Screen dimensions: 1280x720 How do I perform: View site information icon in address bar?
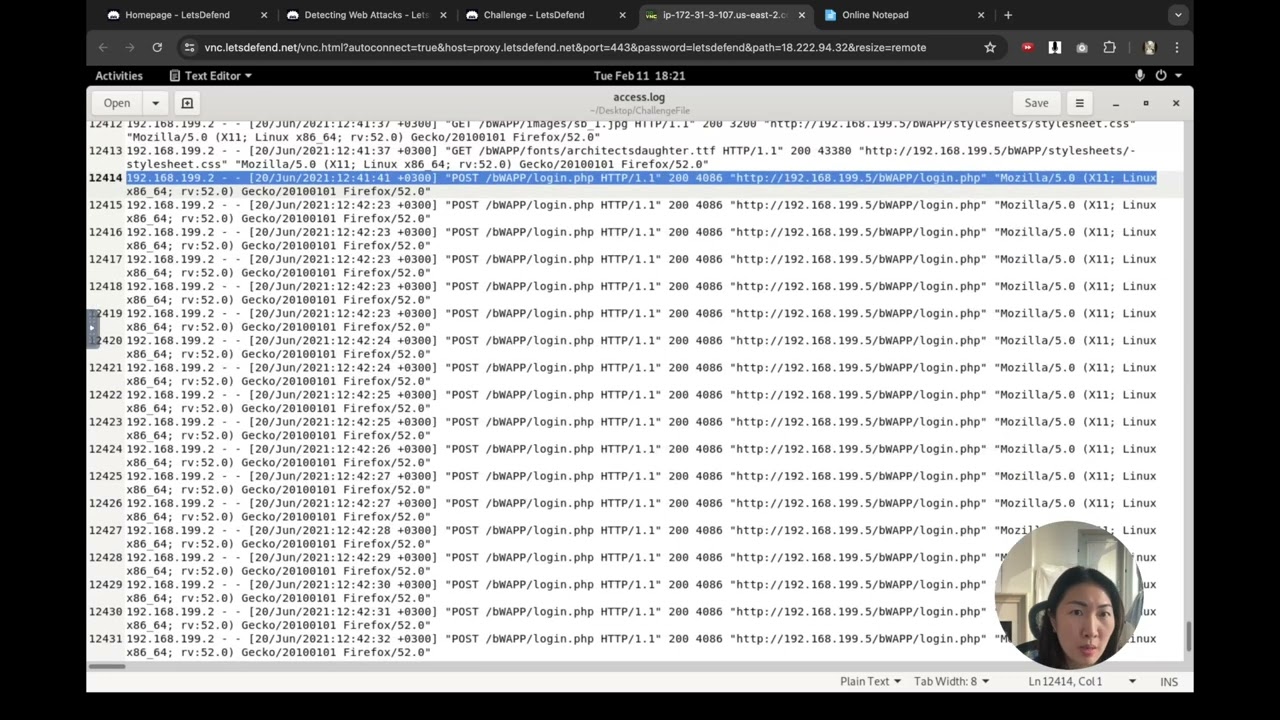coord(189,47)
